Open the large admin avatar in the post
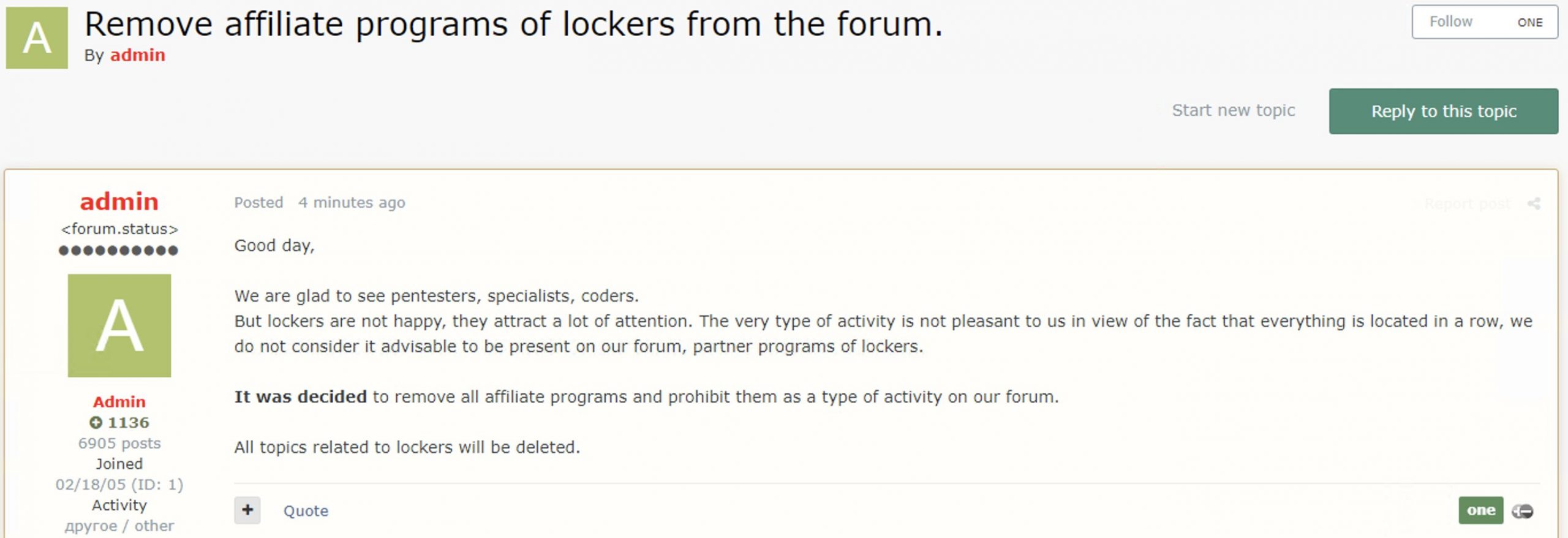Screen dimensions: 1568x538 tap(119, 325)
